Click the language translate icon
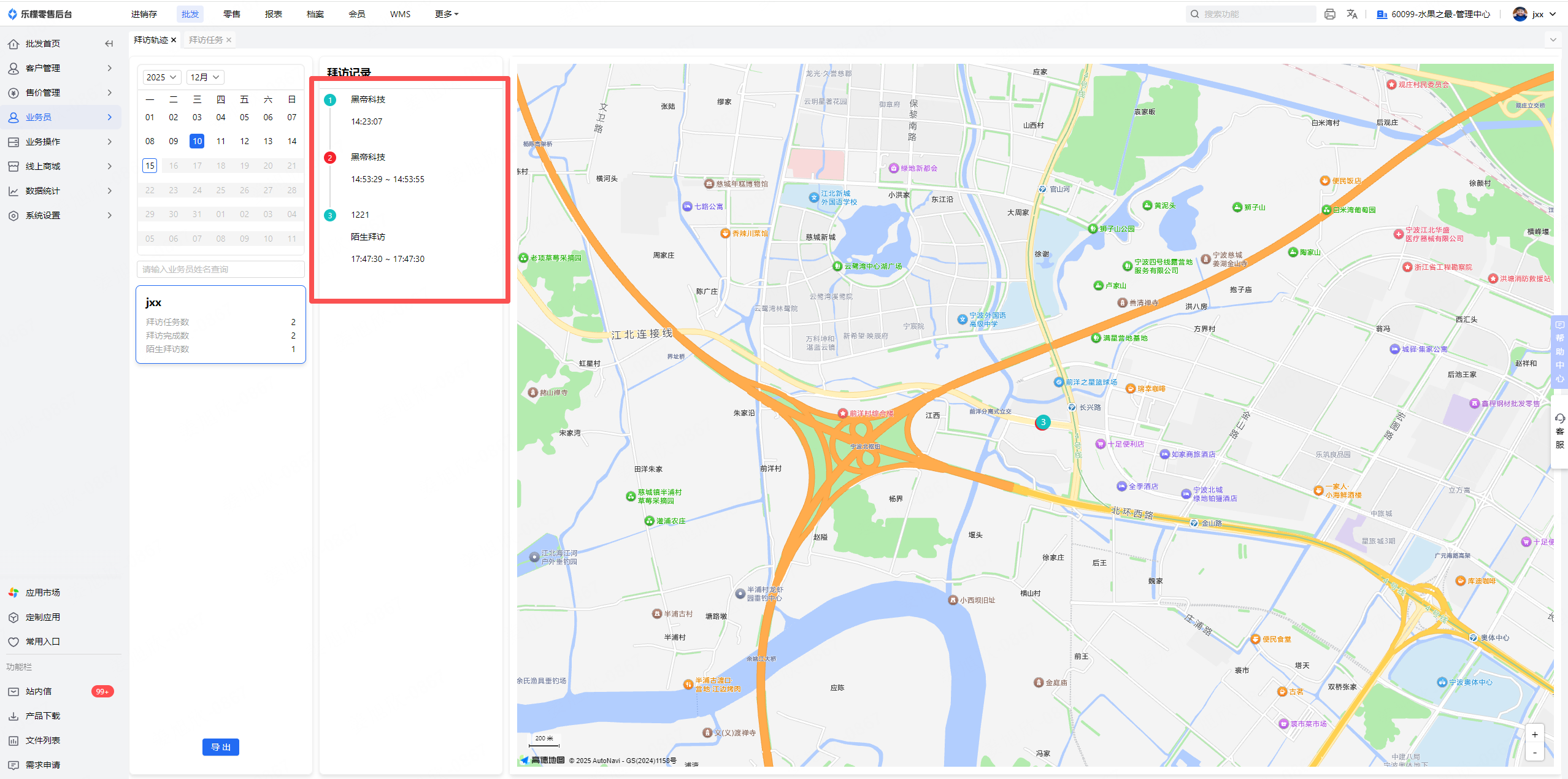The width and height of the screenshot is (1568, 779). pyautogui.click(x=1352, y=14)
